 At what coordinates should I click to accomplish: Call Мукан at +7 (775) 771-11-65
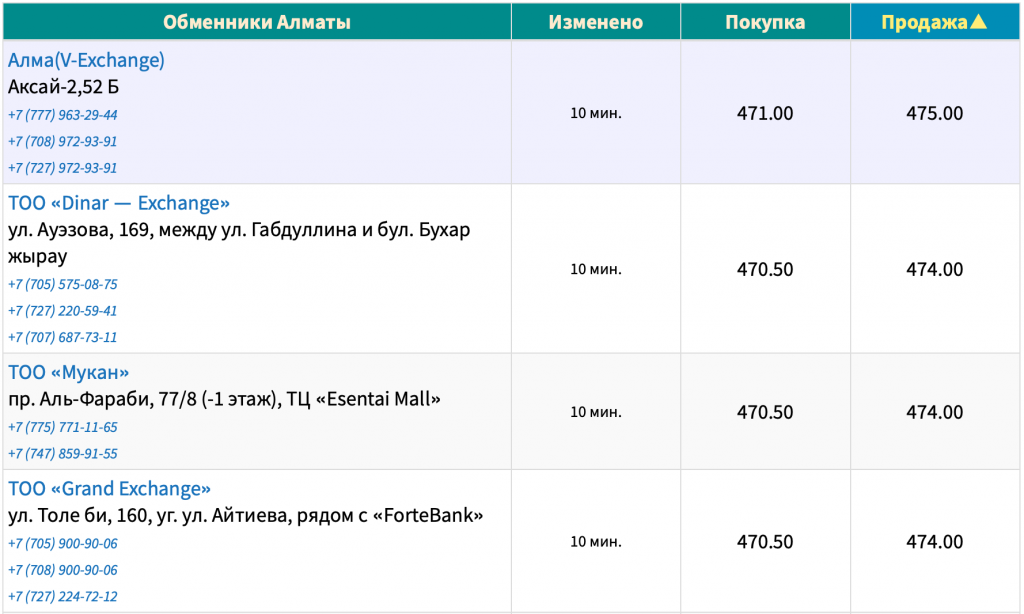(63, 427)
